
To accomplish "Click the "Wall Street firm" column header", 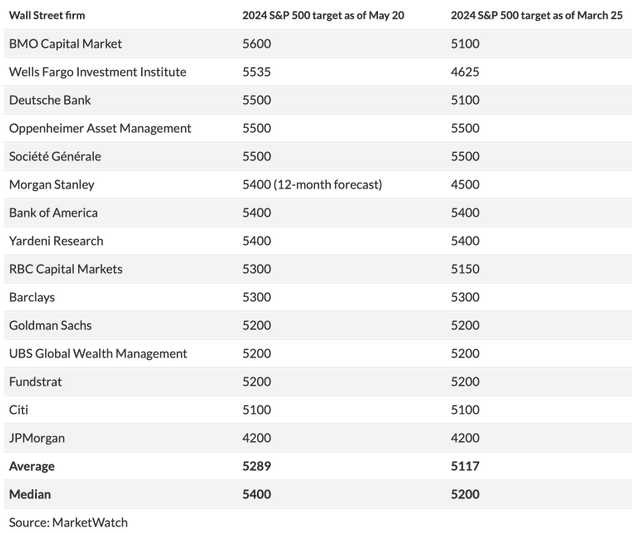I will pos(52,15).
